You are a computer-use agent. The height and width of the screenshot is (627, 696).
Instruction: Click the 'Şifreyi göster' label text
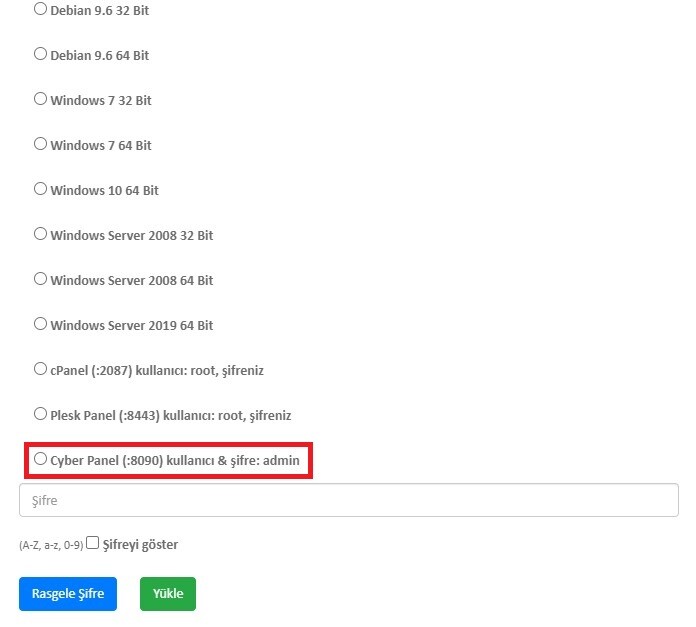click(x=140, y=544)
